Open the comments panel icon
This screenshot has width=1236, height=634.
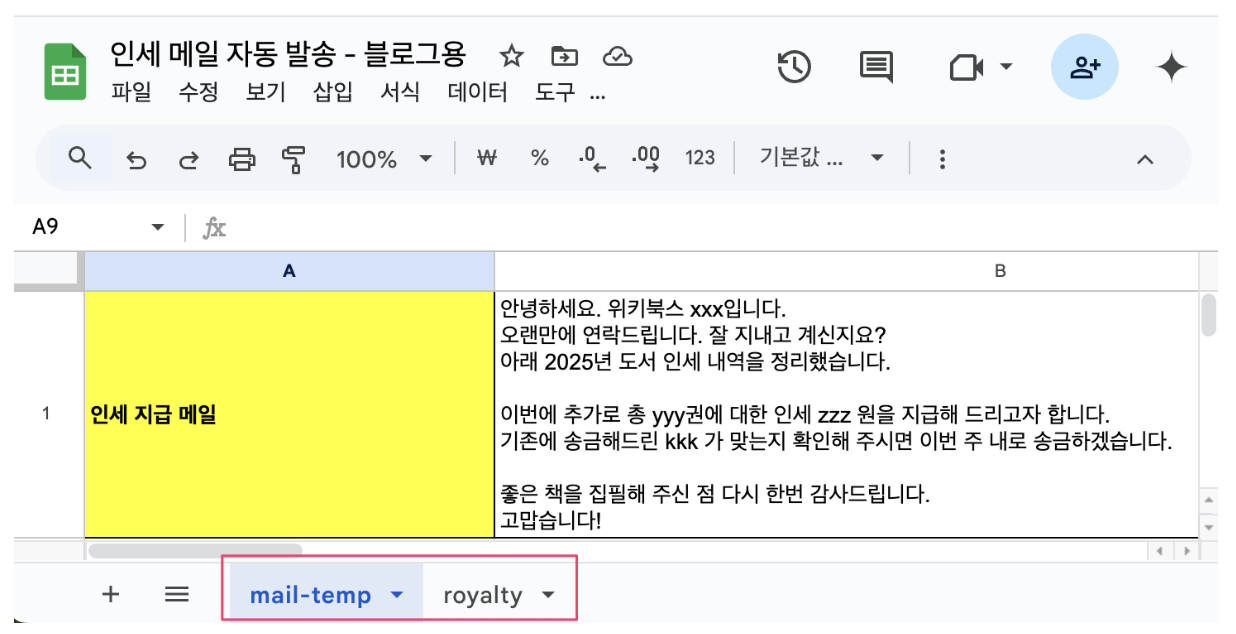click(x=877, y=66)
